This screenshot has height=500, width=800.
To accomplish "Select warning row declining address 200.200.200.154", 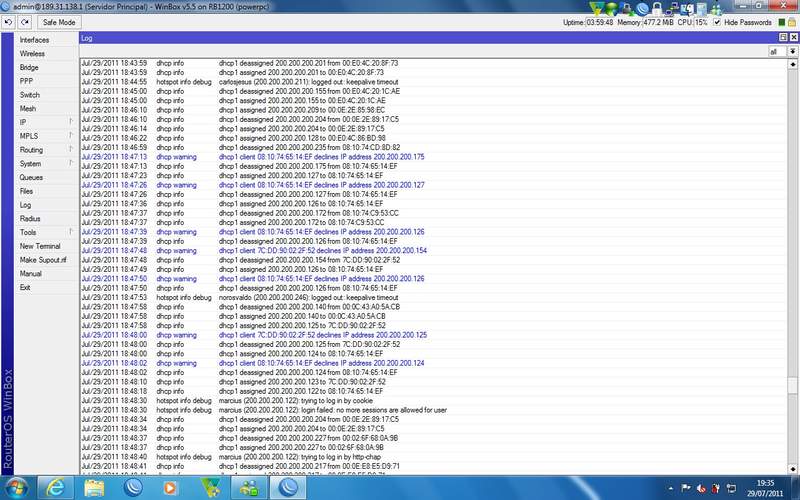I will (x=434, y=251).
